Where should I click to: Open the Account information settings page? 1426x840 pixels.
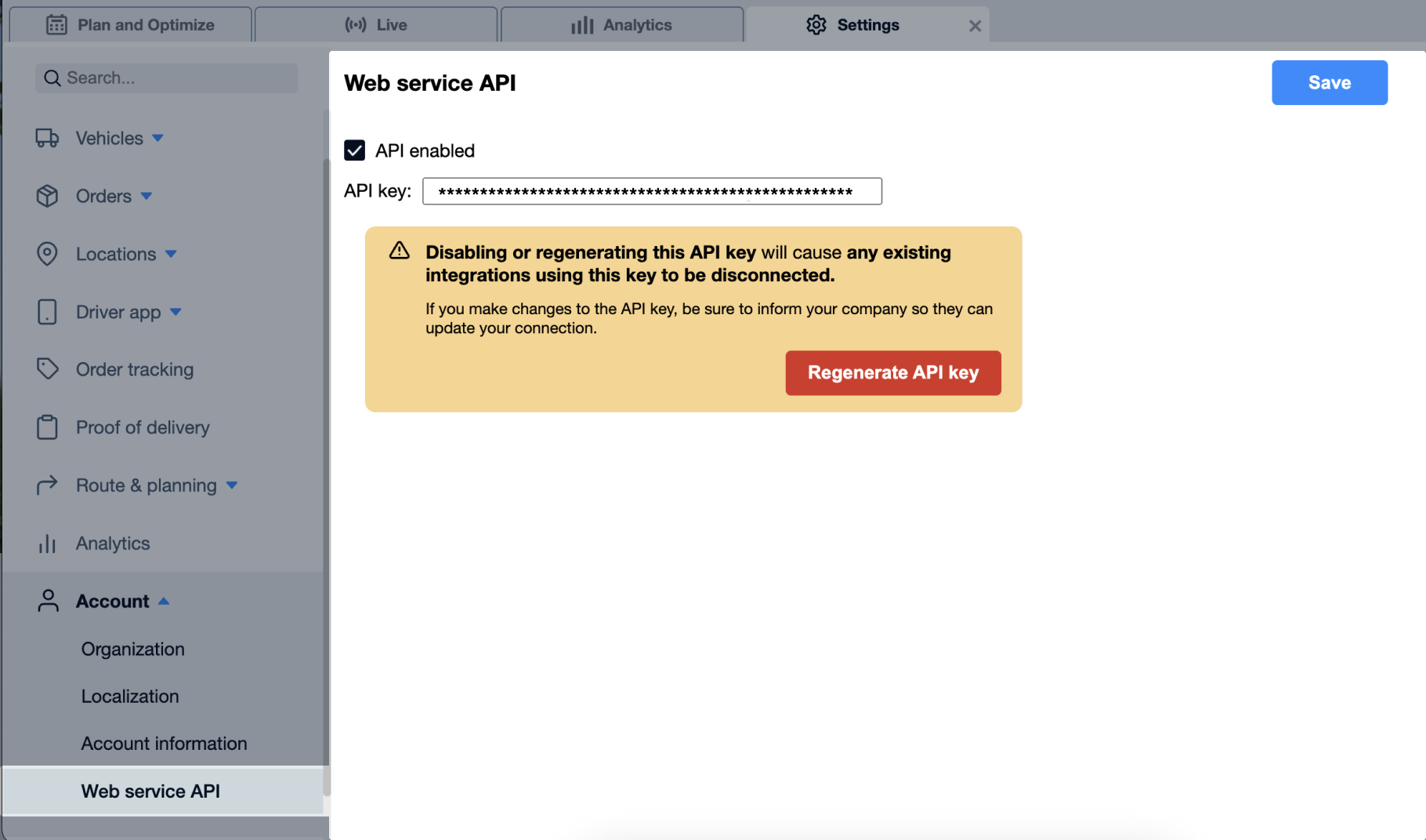[164, 743]
